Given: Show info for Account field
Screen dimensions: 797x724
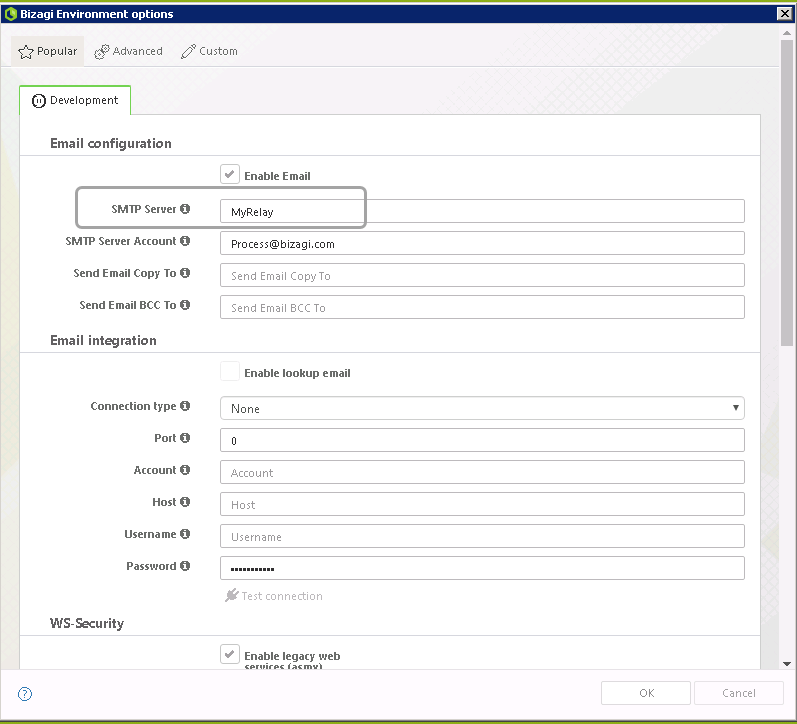Looking at the screenshot, I should 185,469.
